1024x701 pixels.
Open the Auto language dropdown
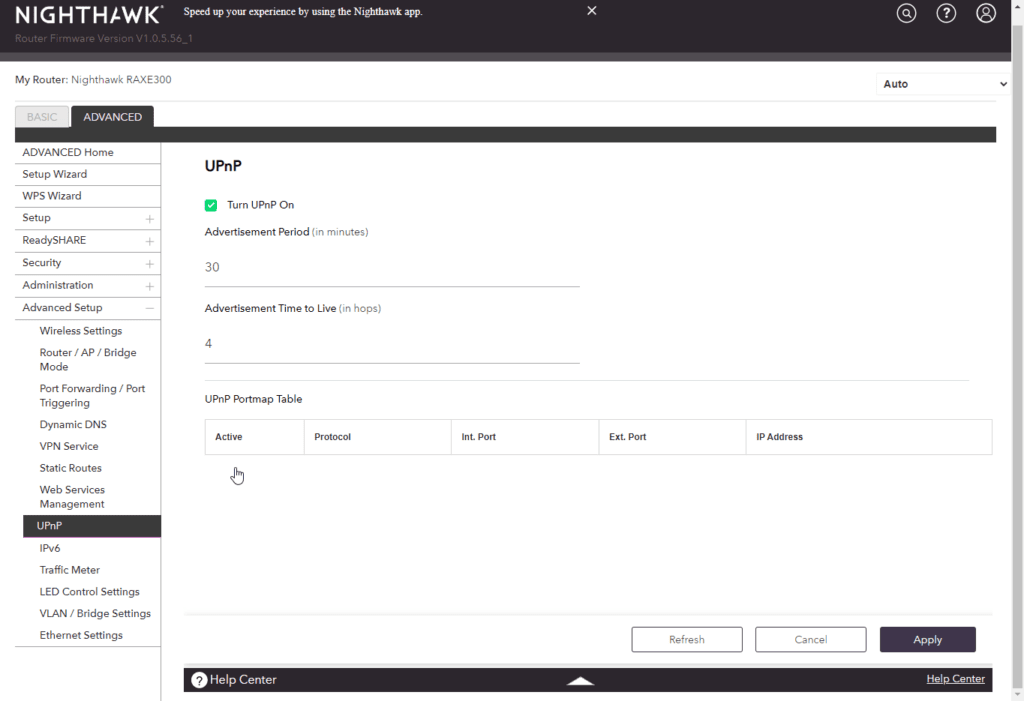pyautogui.click(x=944, y=84)
